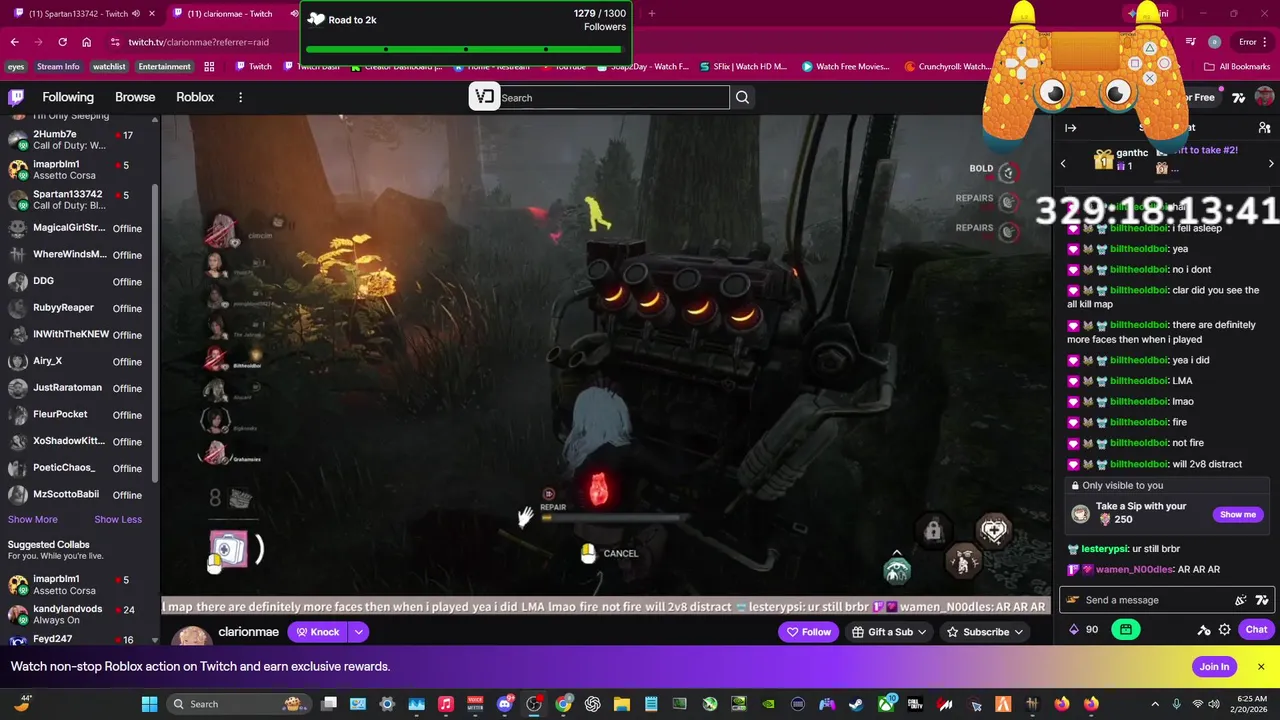The height and width of the screenshot is (720, 1280).
Task: Open watchlist bookmark folder
Action: click(x=109, y=67)
